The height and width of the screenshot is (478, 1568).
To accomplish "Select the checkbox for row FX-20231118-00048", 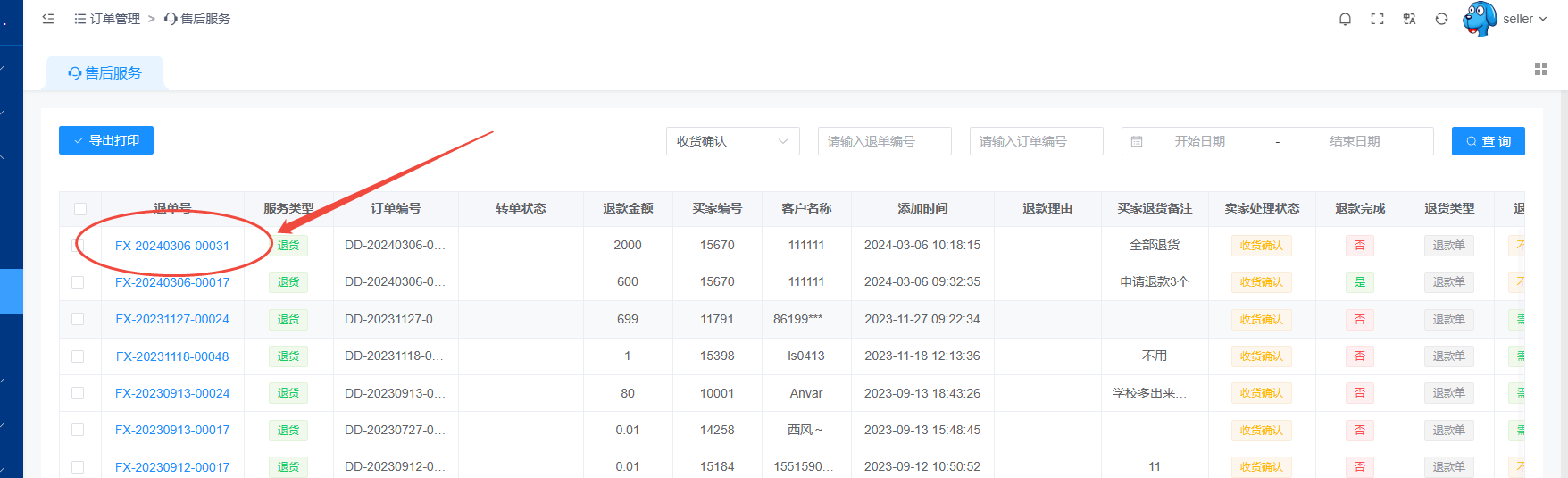I will [78, 356].
